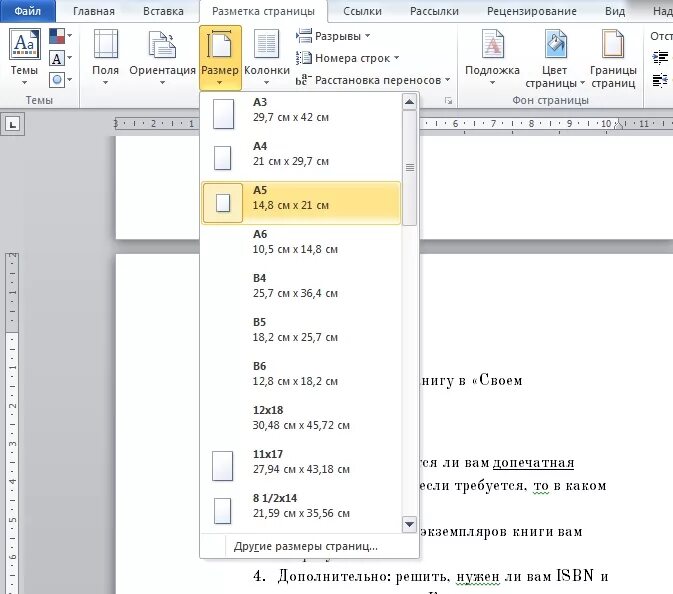Screen dimensions: 673x594
Task: Open theme fonts dropdown
Action: [x=60, y=58]
